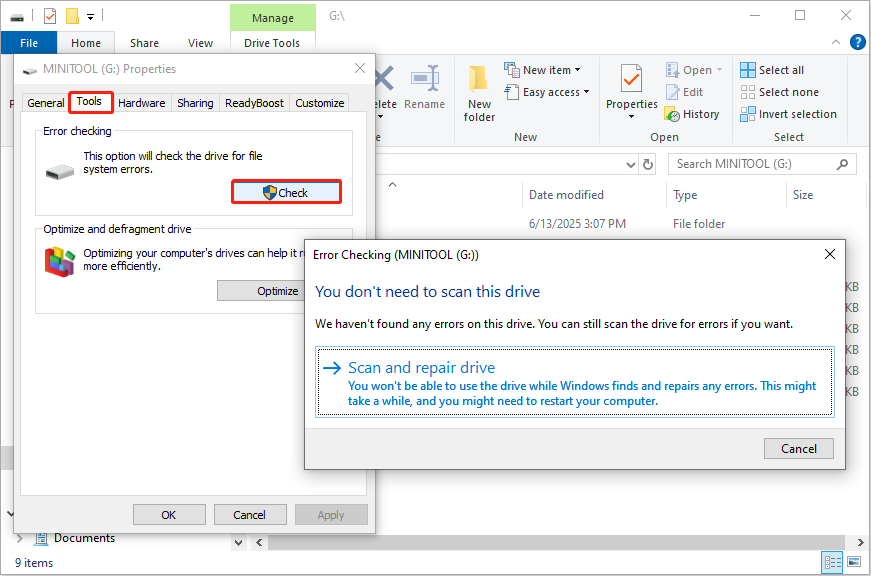Viewport: 871px width, 576px height.
Task: Open the Hardware tab
Action: 142,103
